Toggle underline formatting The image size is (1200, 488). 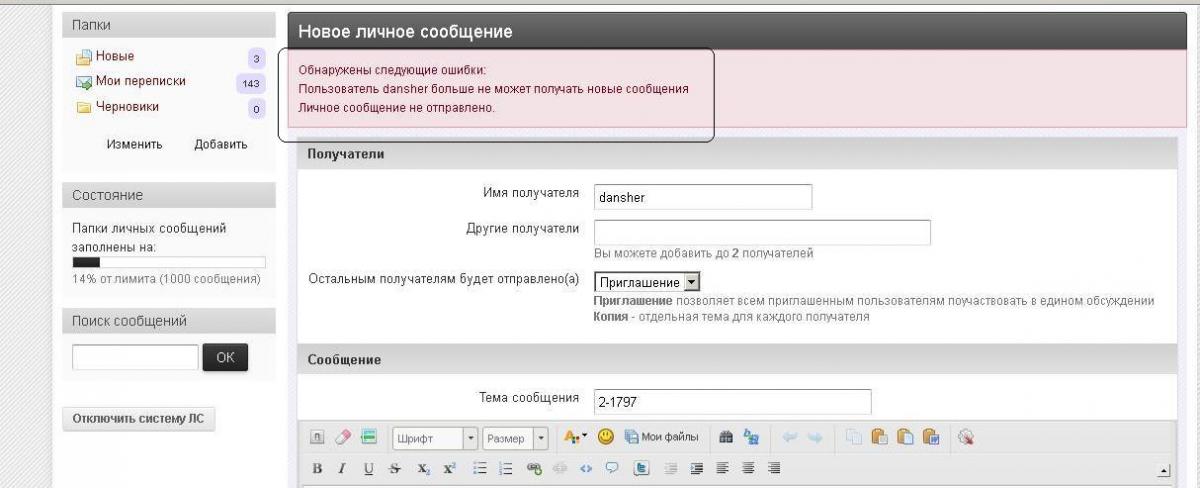click(368, 468)
